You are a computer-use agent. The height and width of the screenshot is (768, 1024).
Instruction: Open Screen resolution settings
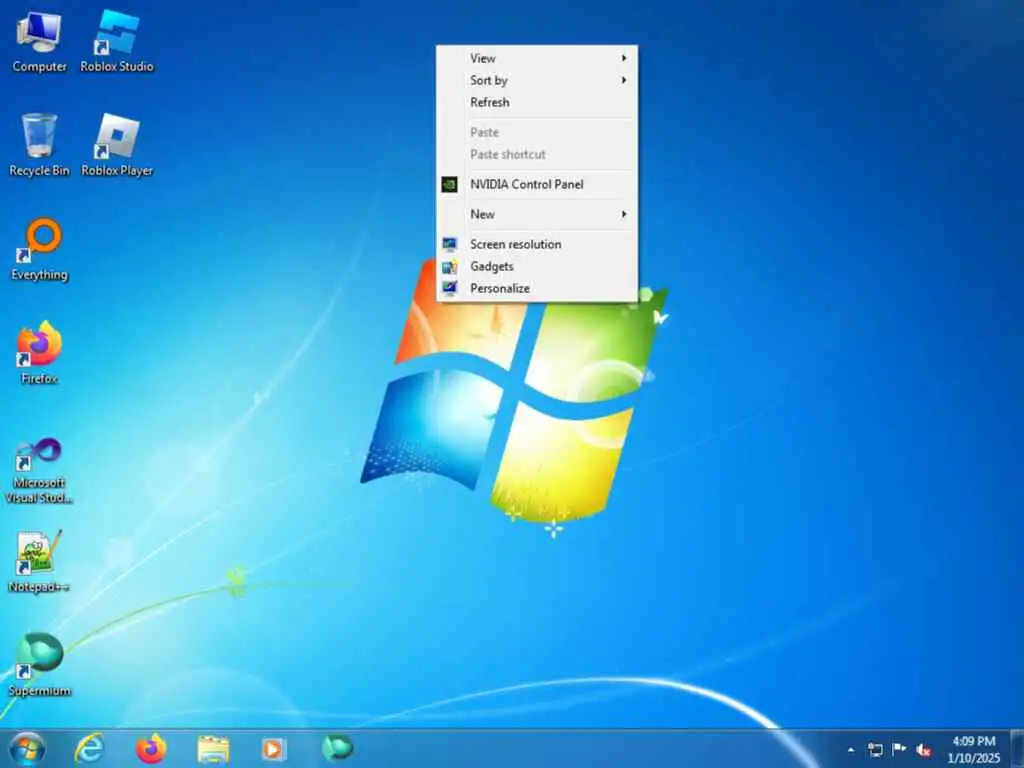pyautogui.click(x=537, y=244)
